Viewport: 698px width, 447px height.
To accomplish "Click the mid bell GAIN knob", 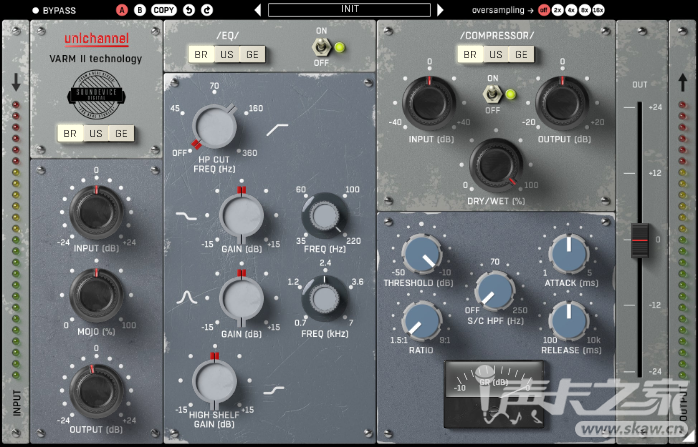I will (242, 298).
